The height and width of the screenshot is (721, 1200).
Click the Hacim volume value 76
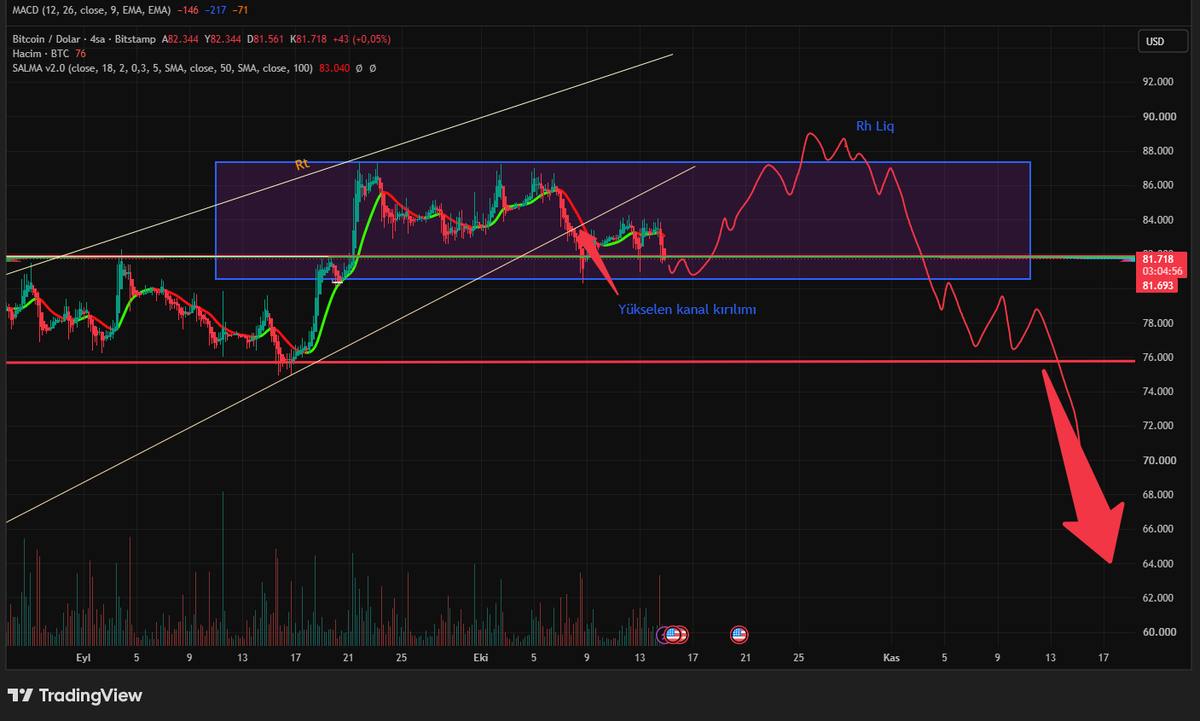coord(80,53)
